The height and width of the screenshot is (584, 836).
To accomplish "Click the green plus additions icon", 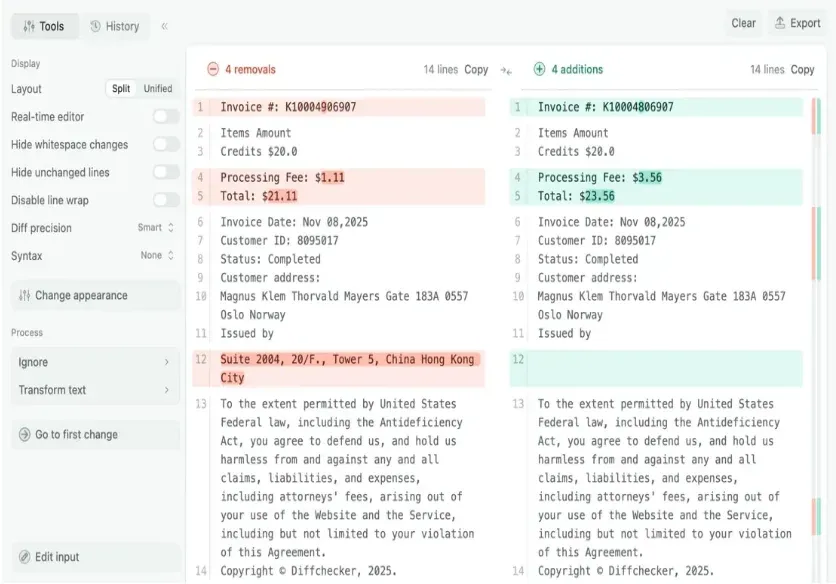I will (540, 69).
